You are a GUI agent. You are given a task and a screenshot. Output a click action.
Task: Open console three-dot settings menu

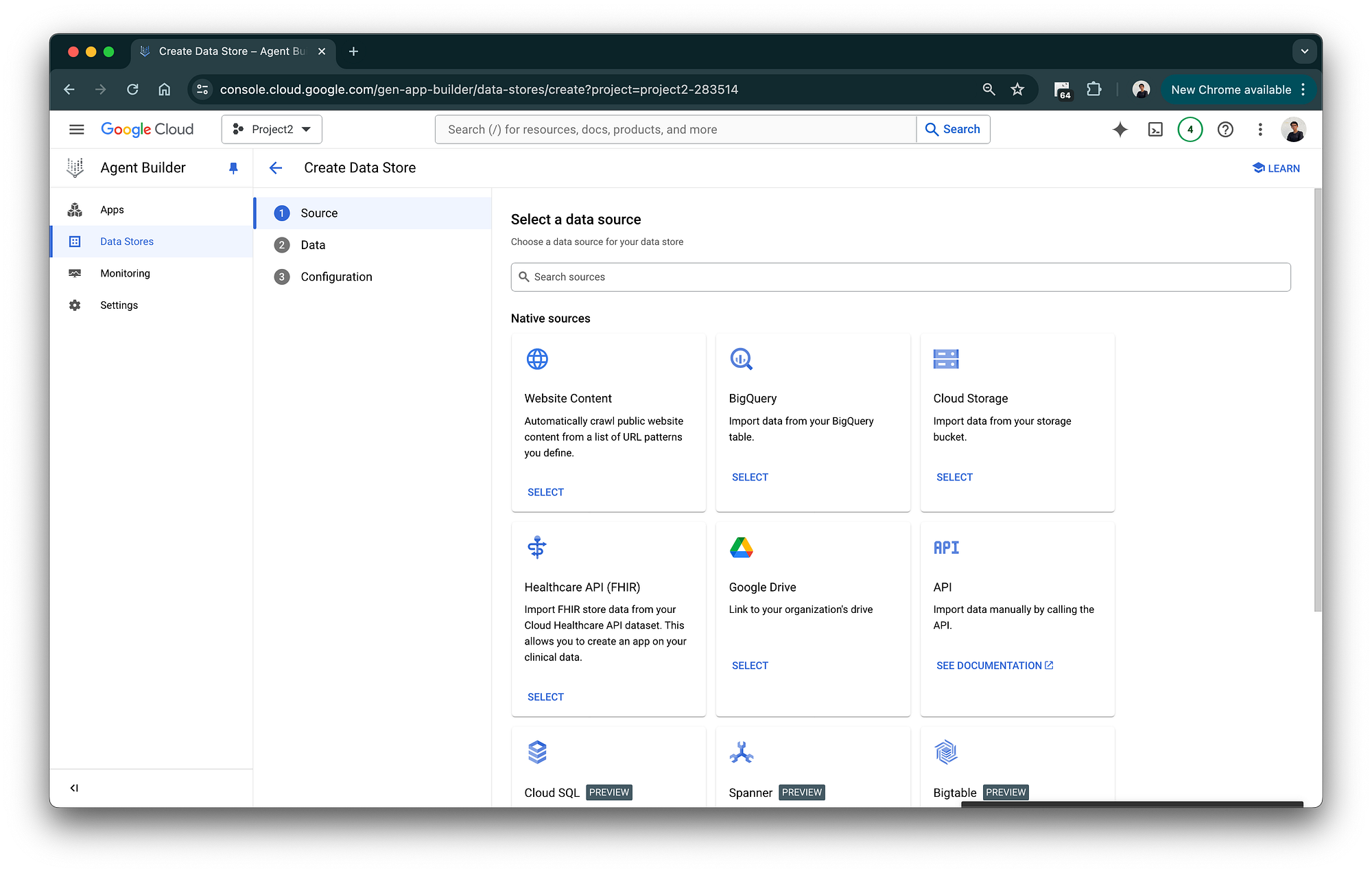[1259, 129]
